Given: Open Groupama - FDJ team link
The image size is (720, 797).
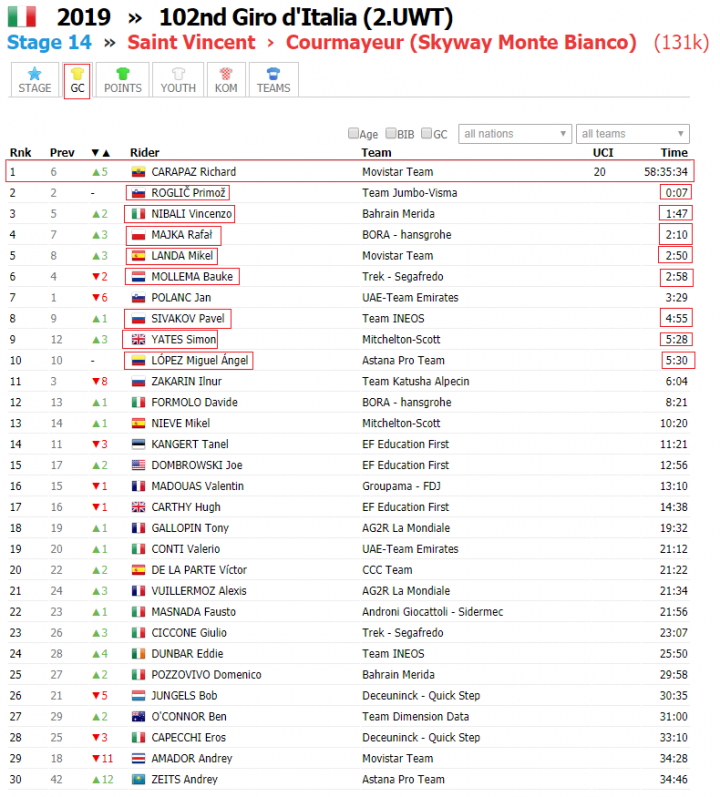Looking at the screenshot, I should pyautogui.click(x=401, y=486).
